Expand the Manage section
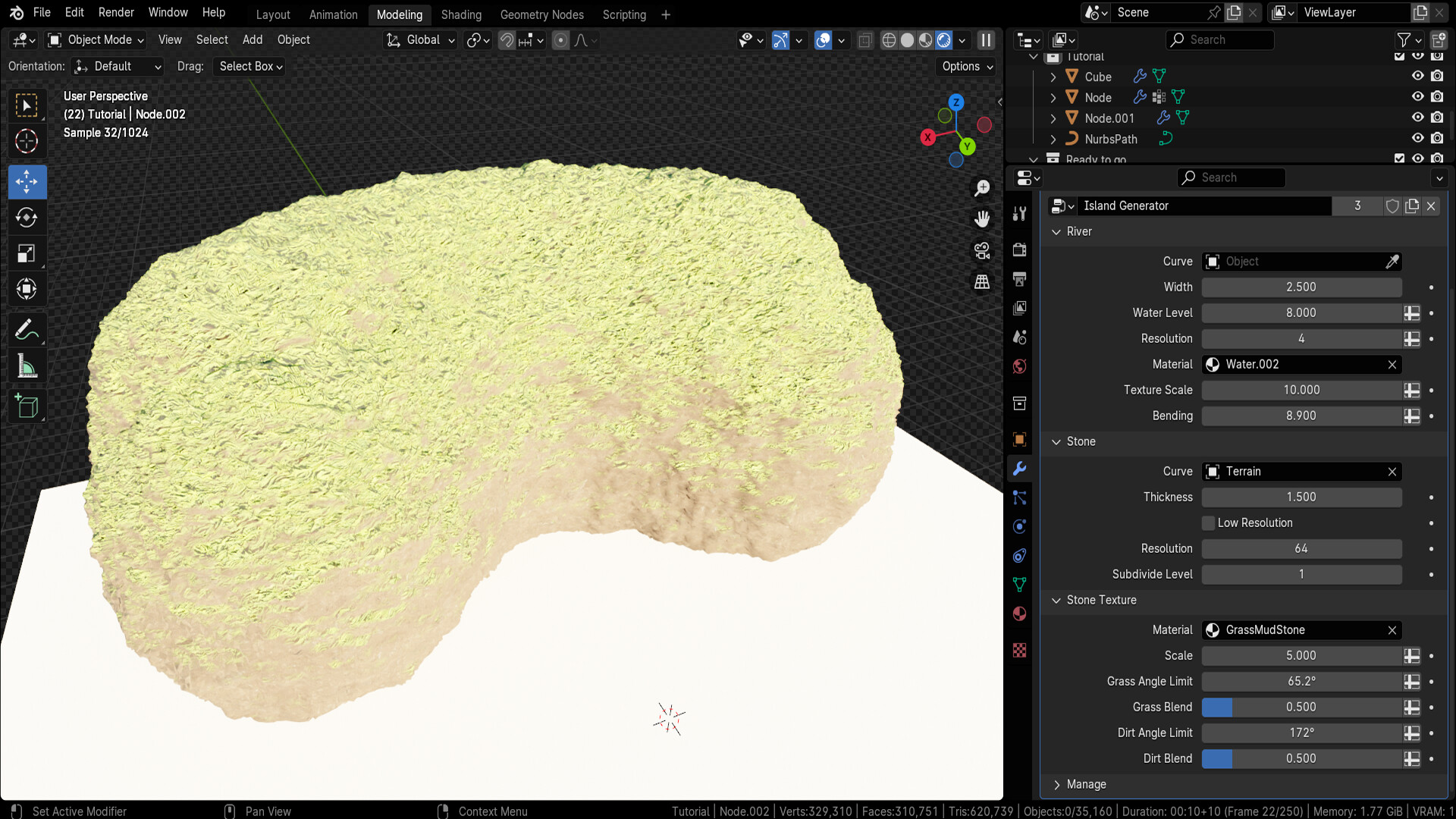Screen dimensions: 1456x819 coord(1056,784)
